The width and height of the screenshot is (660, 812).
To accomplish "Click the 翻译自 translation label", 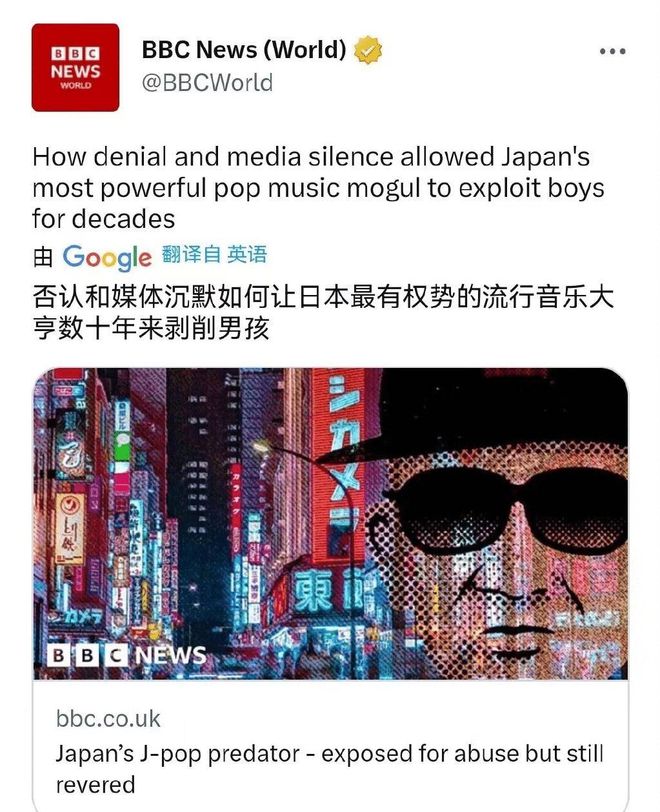I will (191, 255).
